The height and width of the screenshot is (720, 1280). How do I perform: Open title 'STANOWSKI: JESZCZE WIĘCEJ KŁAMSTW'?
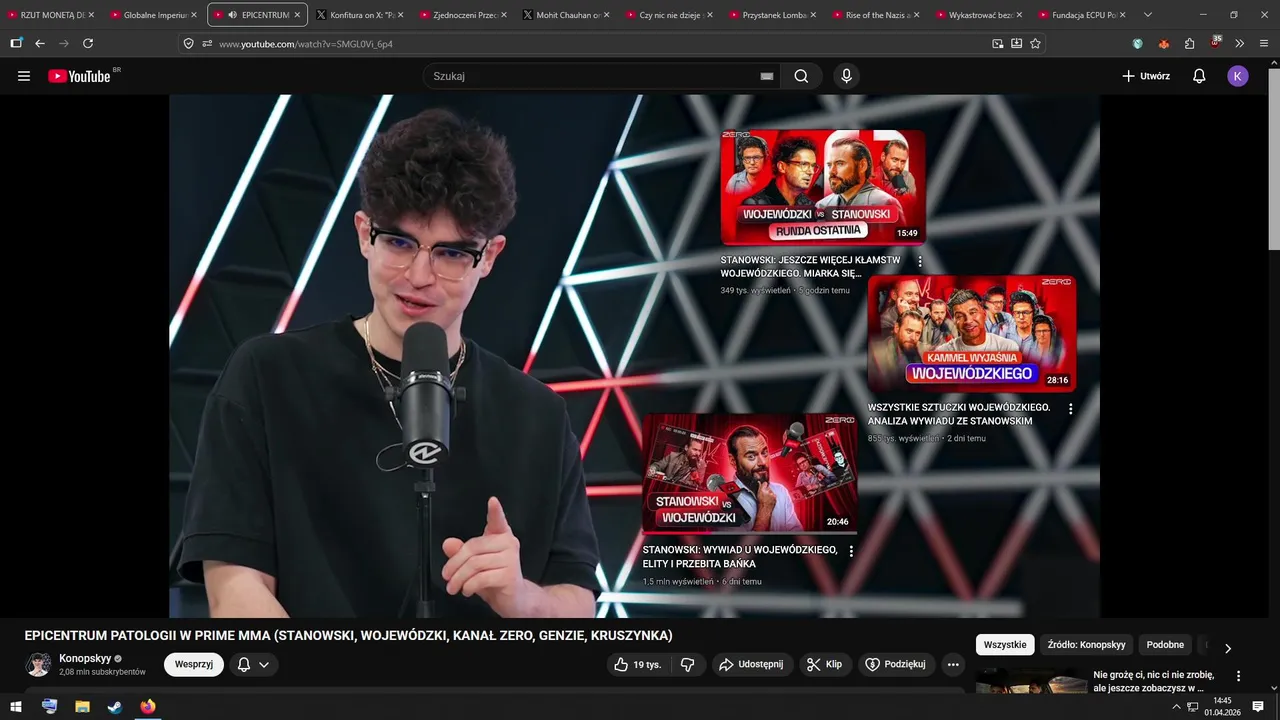[x=810, y=266]
